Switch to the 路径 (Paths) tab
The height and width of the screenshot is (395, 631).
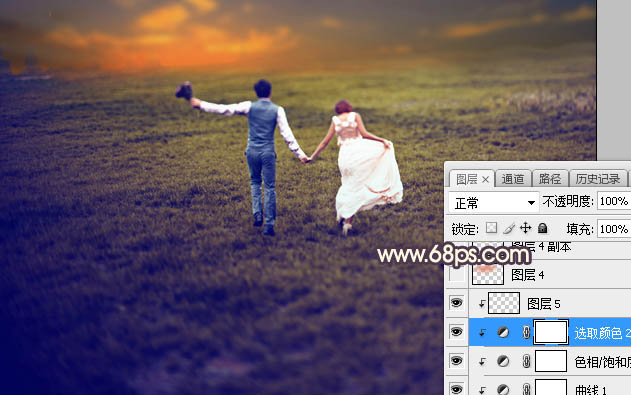tap(550, 179)
